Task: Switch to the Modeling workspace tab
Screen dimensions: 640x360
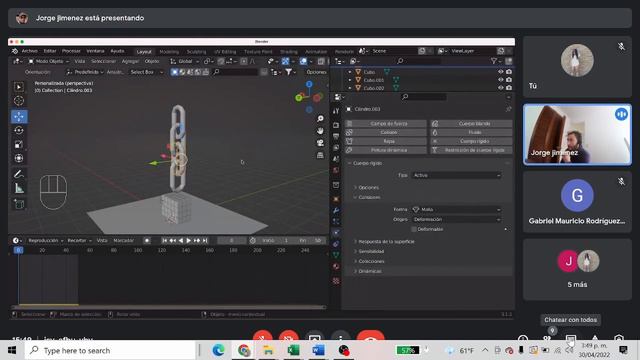Action: click(169, 52)
